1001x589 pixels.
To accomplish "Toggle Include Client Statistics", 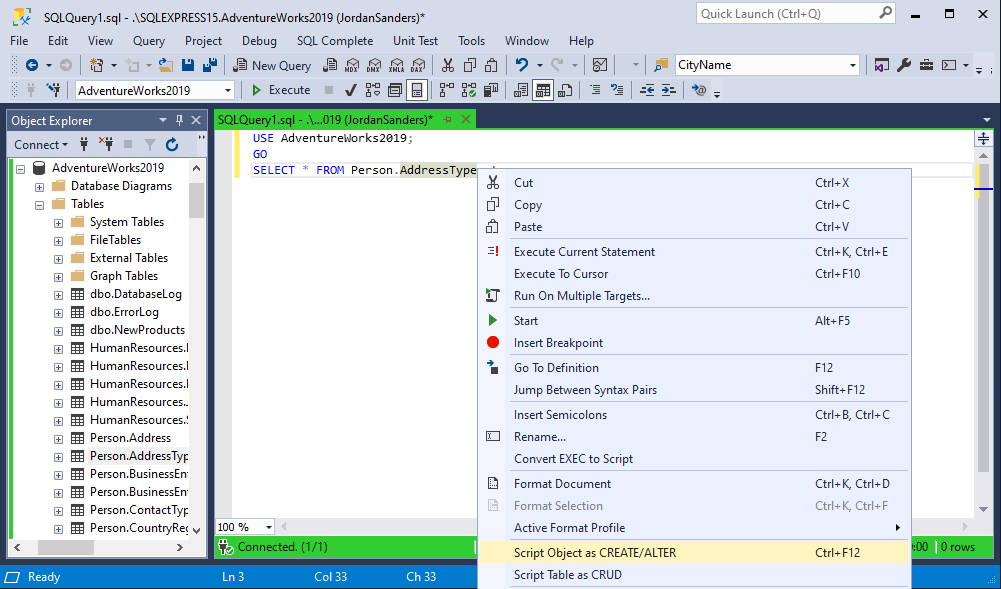I will [x=491, y=90].
